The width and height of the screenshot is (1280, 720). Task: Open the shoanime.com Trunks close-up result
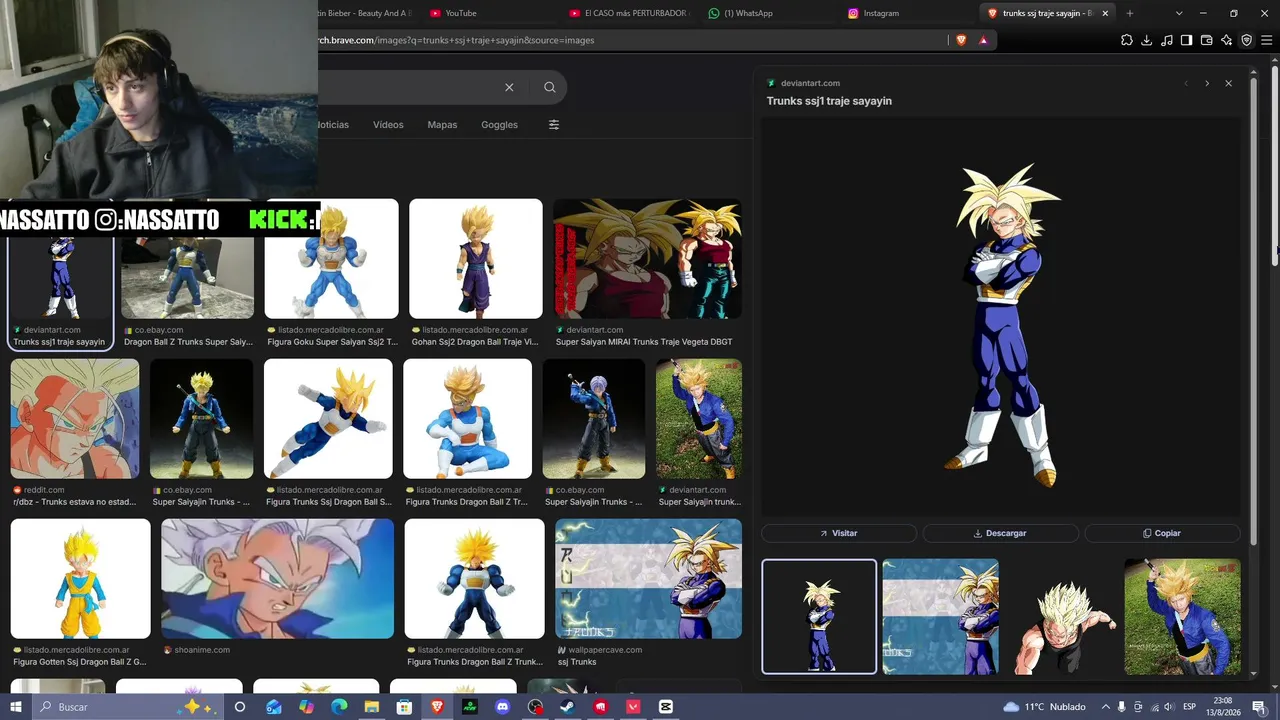point(278,579)
